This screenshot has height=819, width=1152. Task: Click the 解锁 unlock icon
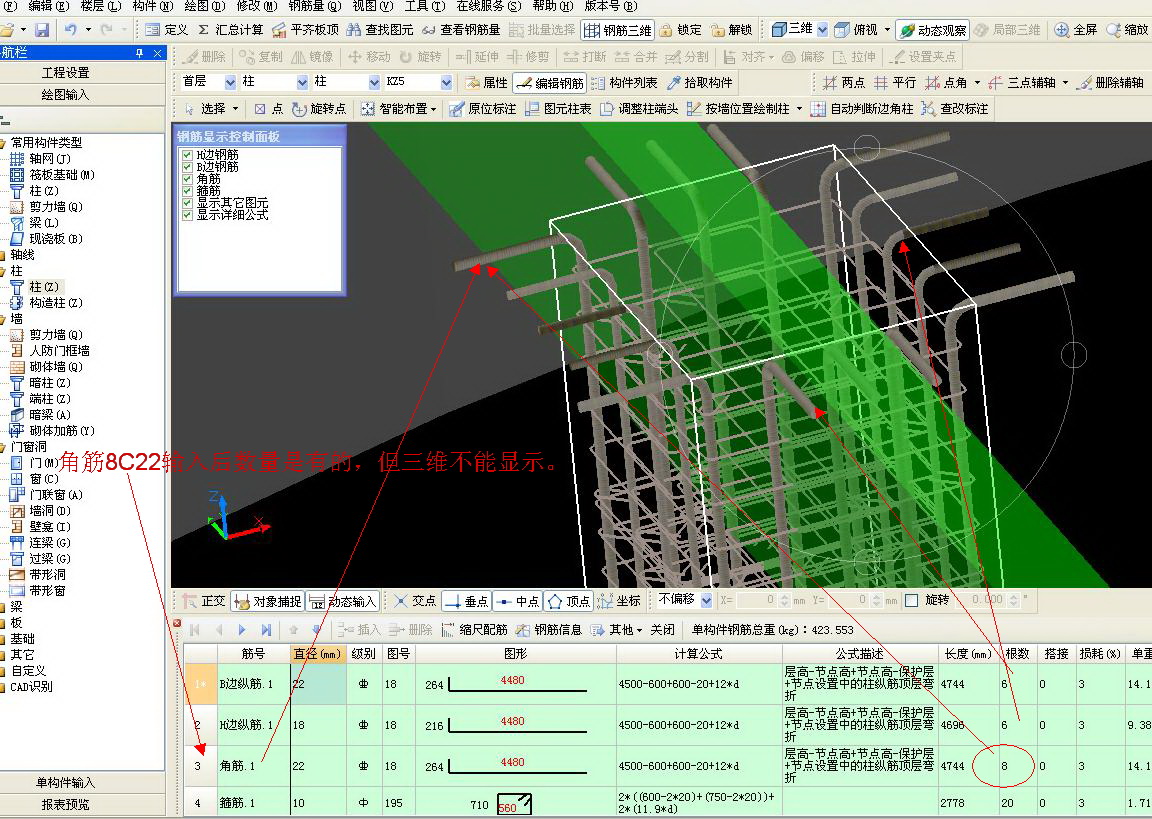tap(731, 30)
